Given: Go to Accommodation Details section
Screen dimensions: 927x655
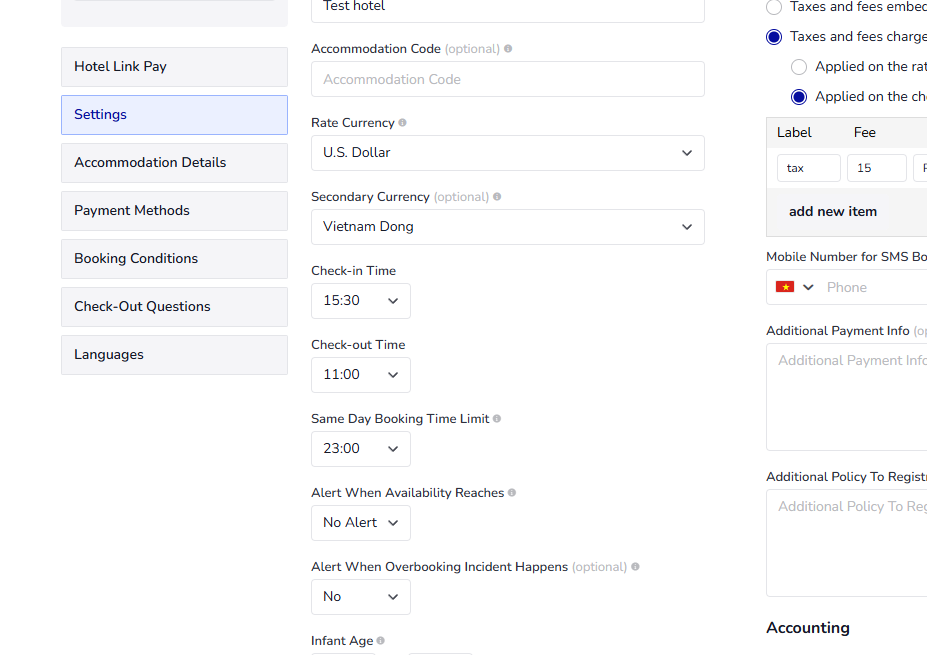Looking at the screenshot, I should point(174,163).
